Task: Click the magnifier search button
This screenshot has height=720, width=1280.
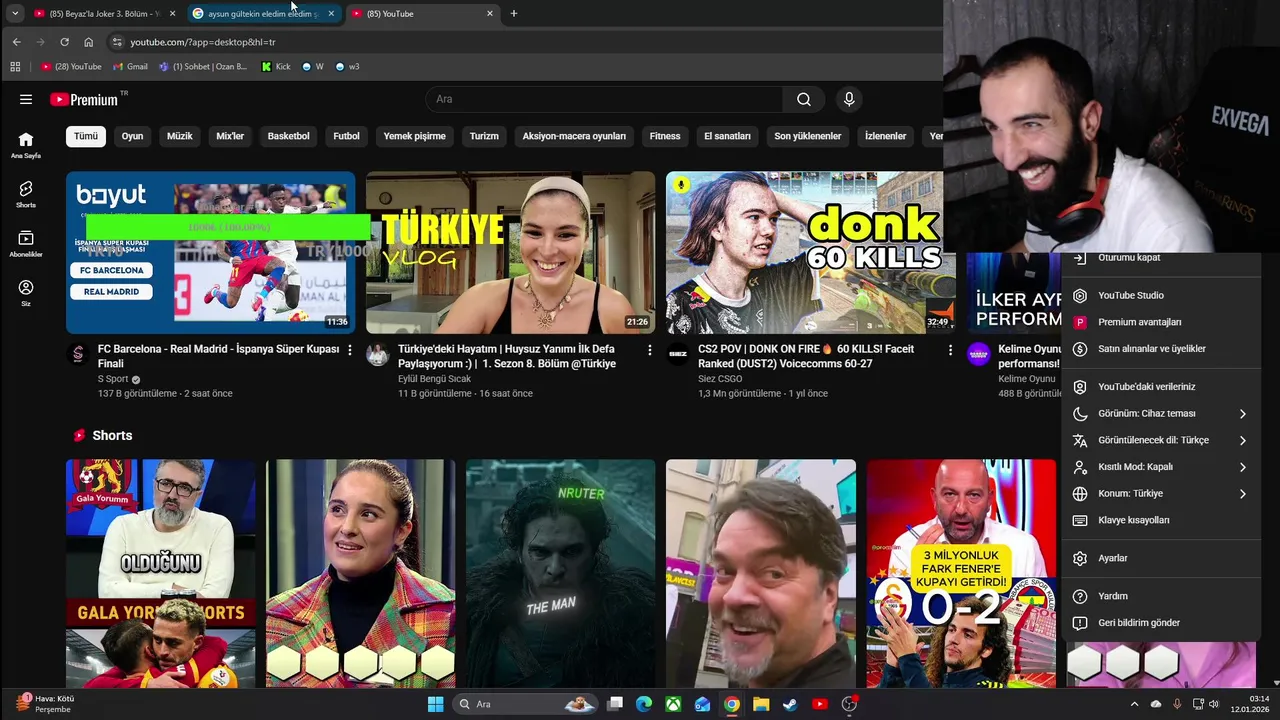Action: coord(804,99)
